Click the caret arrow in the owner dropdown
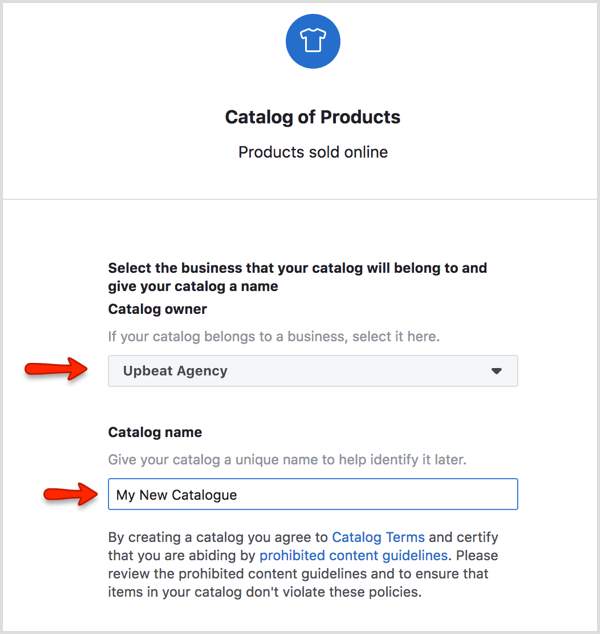This screenshot has width=600, height=634. point(497,371)
